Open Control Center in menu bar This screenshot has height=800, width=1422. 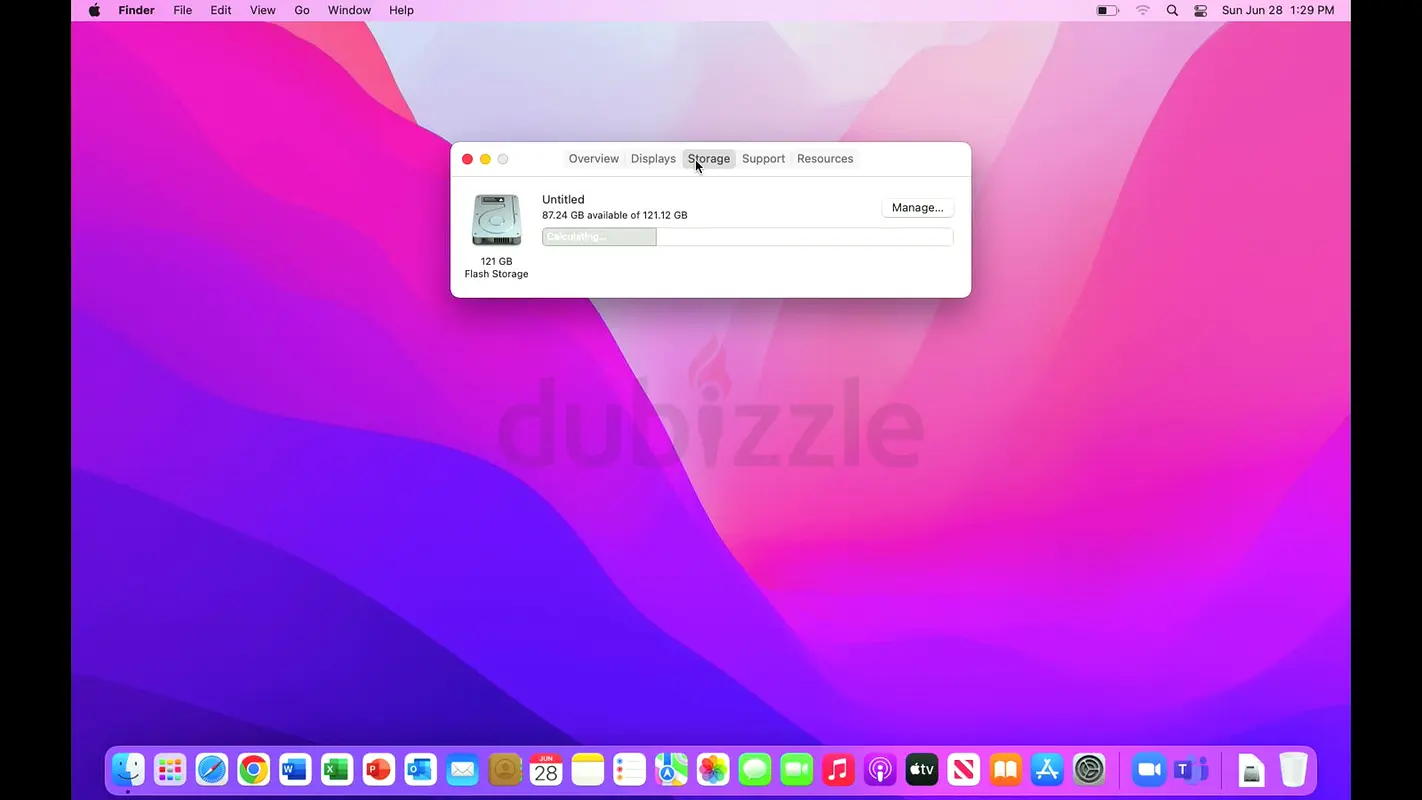click(1201, 10)
